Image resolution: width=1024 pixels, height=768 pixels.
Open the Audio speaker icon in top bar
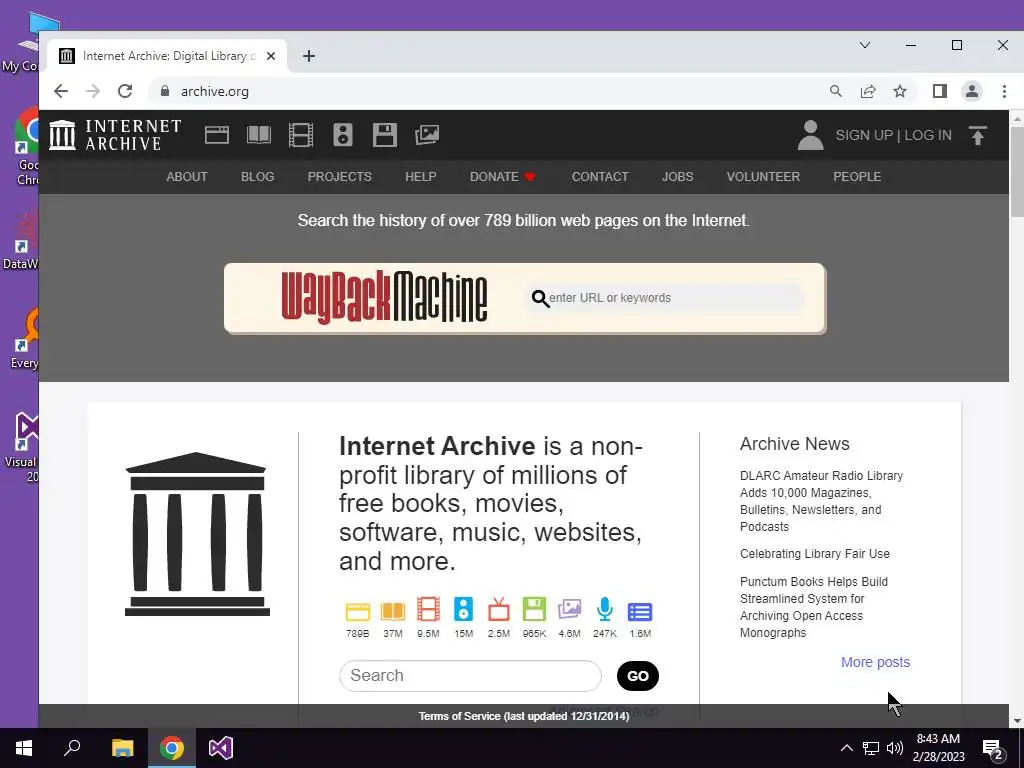343,135
